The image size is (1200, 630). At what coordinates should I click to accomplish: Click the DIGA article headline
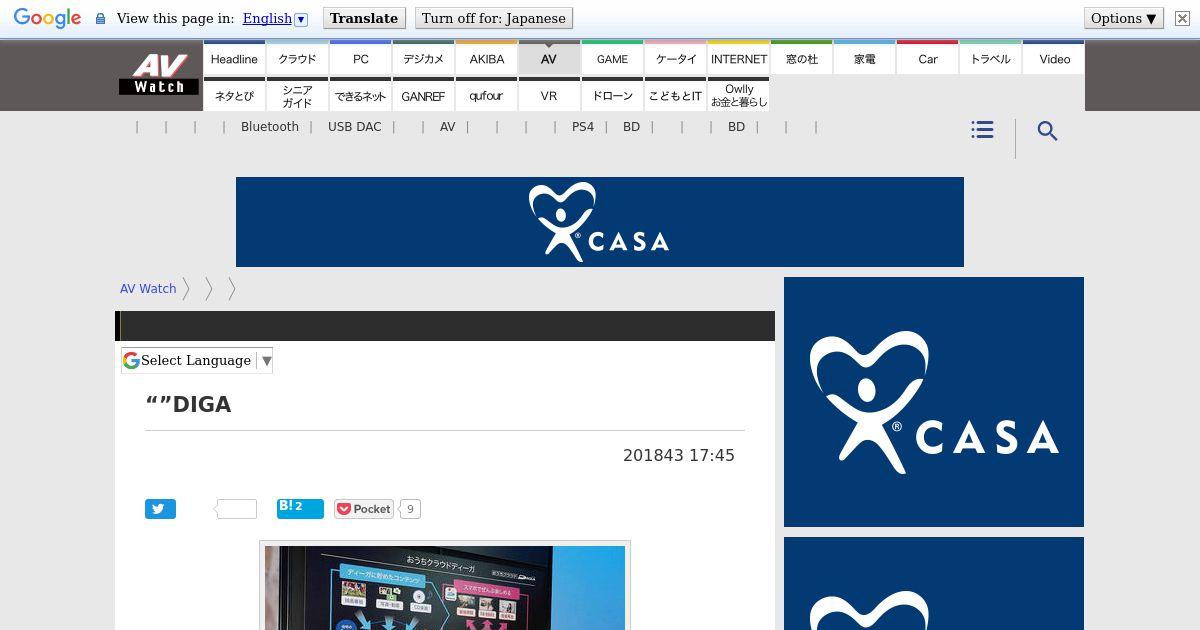click(x=189, y=404)
